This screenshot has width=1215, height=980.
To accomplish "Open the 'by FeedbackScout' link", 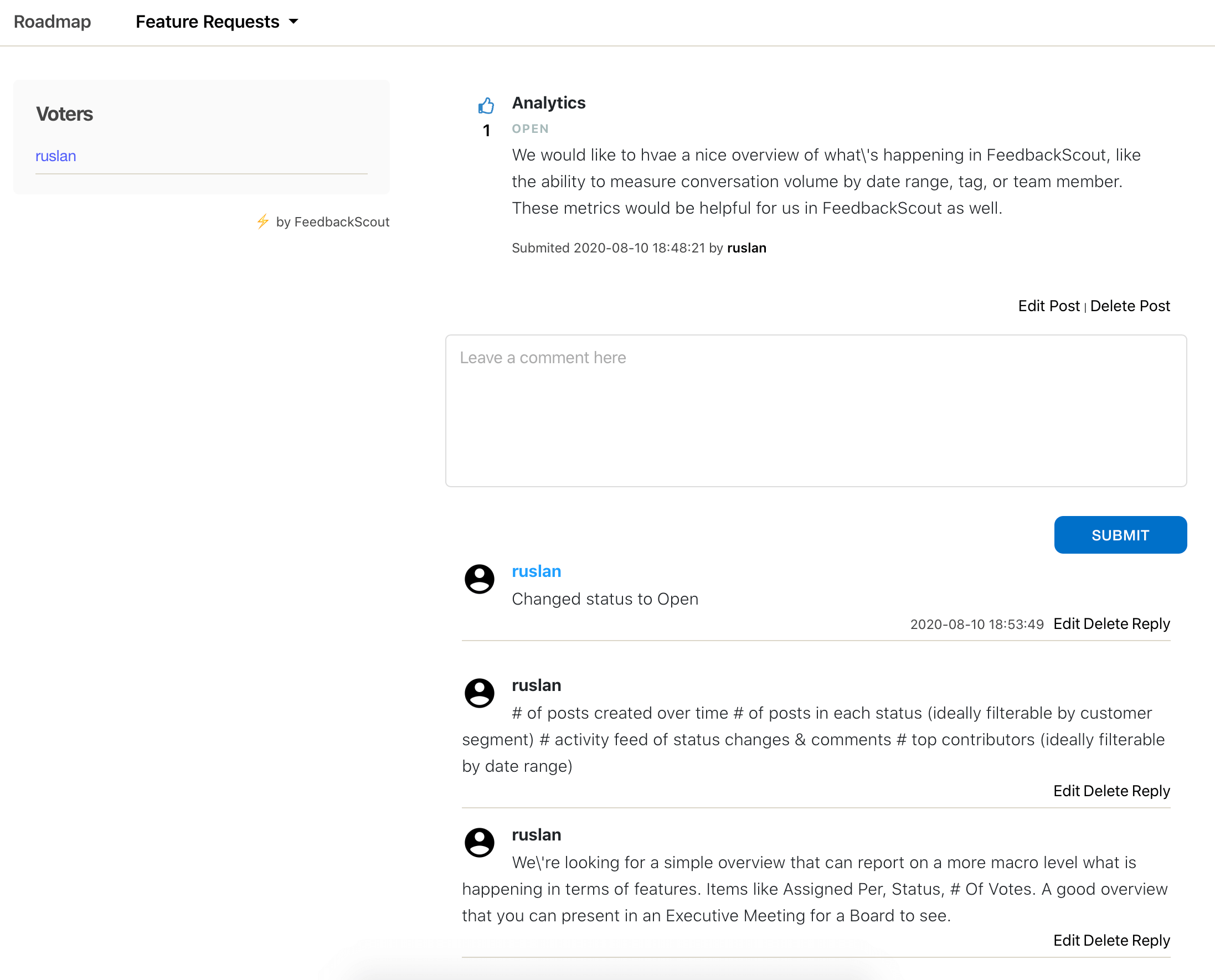I will point(332,222).
